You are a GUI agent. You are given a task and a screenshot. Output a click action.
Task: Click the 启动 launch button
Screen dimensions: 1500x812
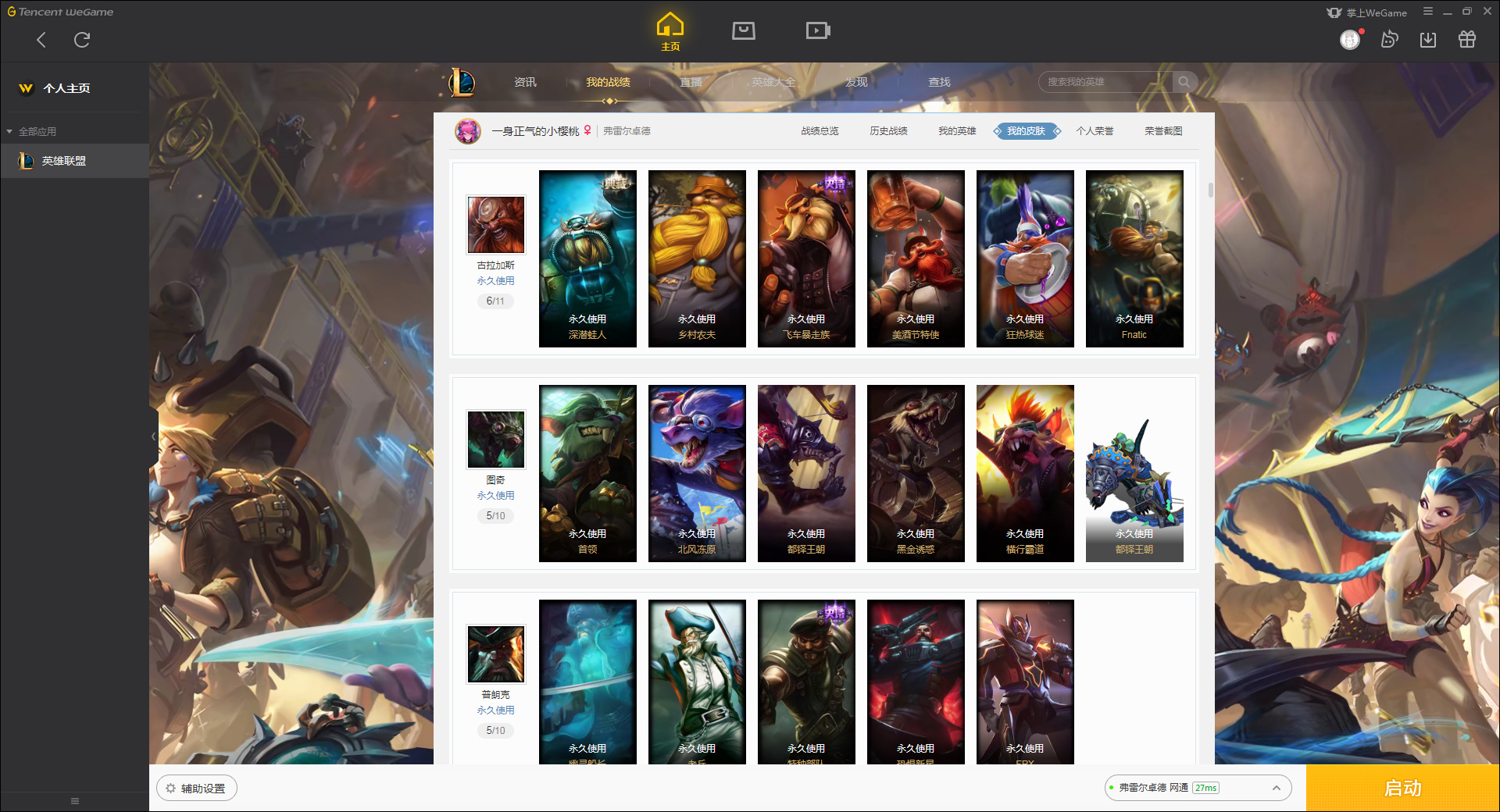tap(1402, 788)
